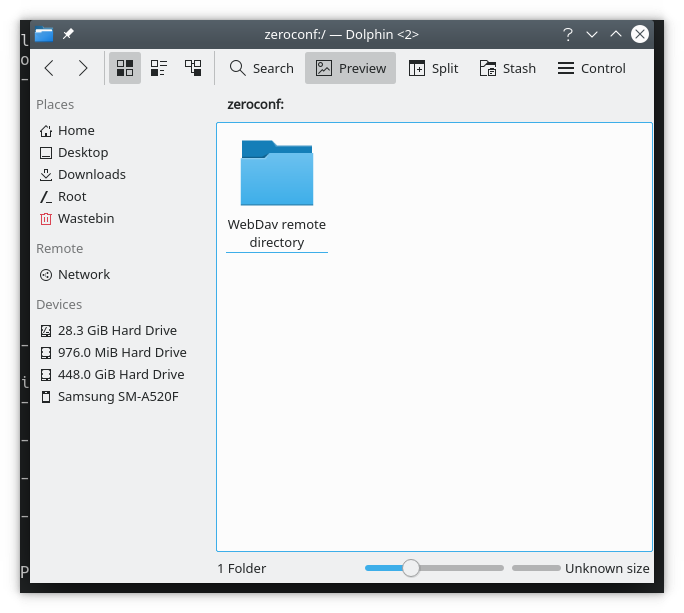Open the Control hamburger menu
The image size is (684, 613).
point(591,68)
